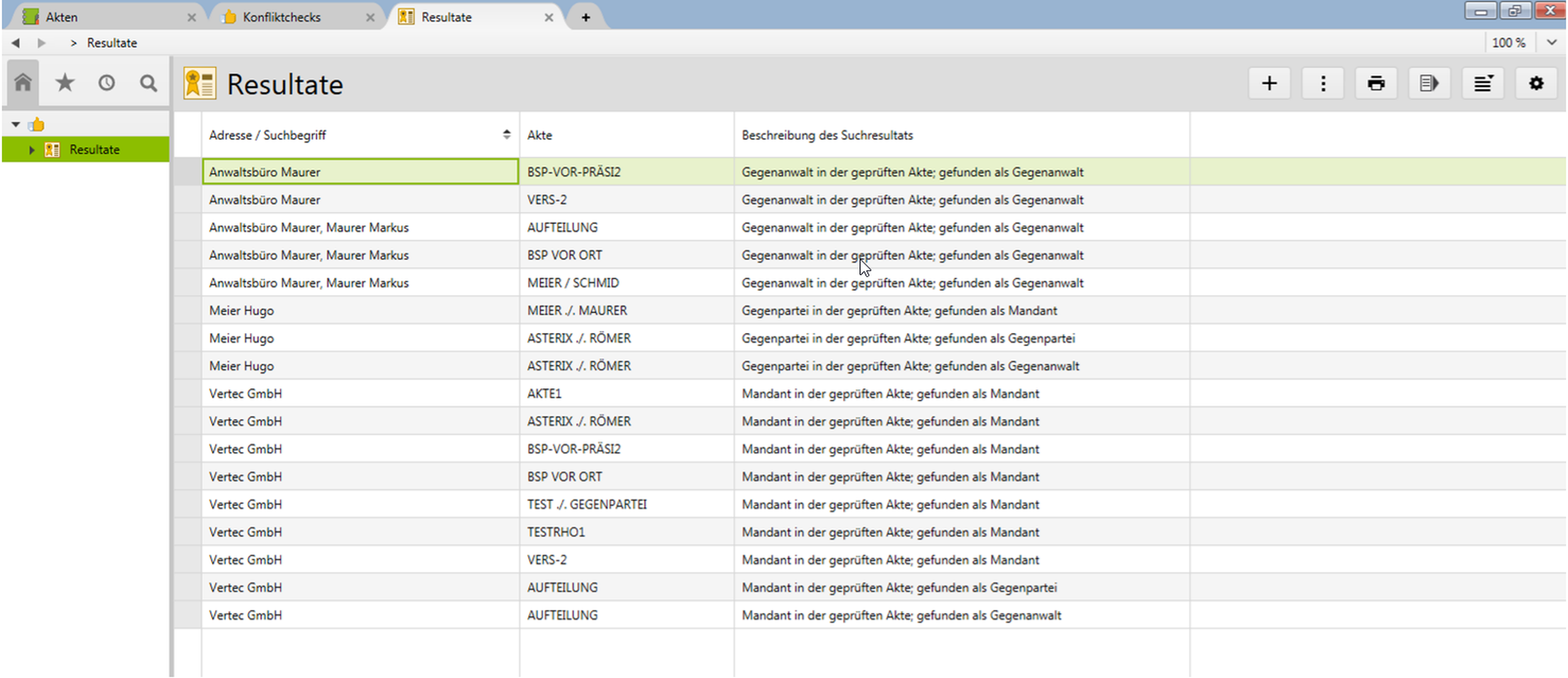The image size is (1568, 678).
Task: Switch to the Akten tab
Action: click(x=61, y=17)
